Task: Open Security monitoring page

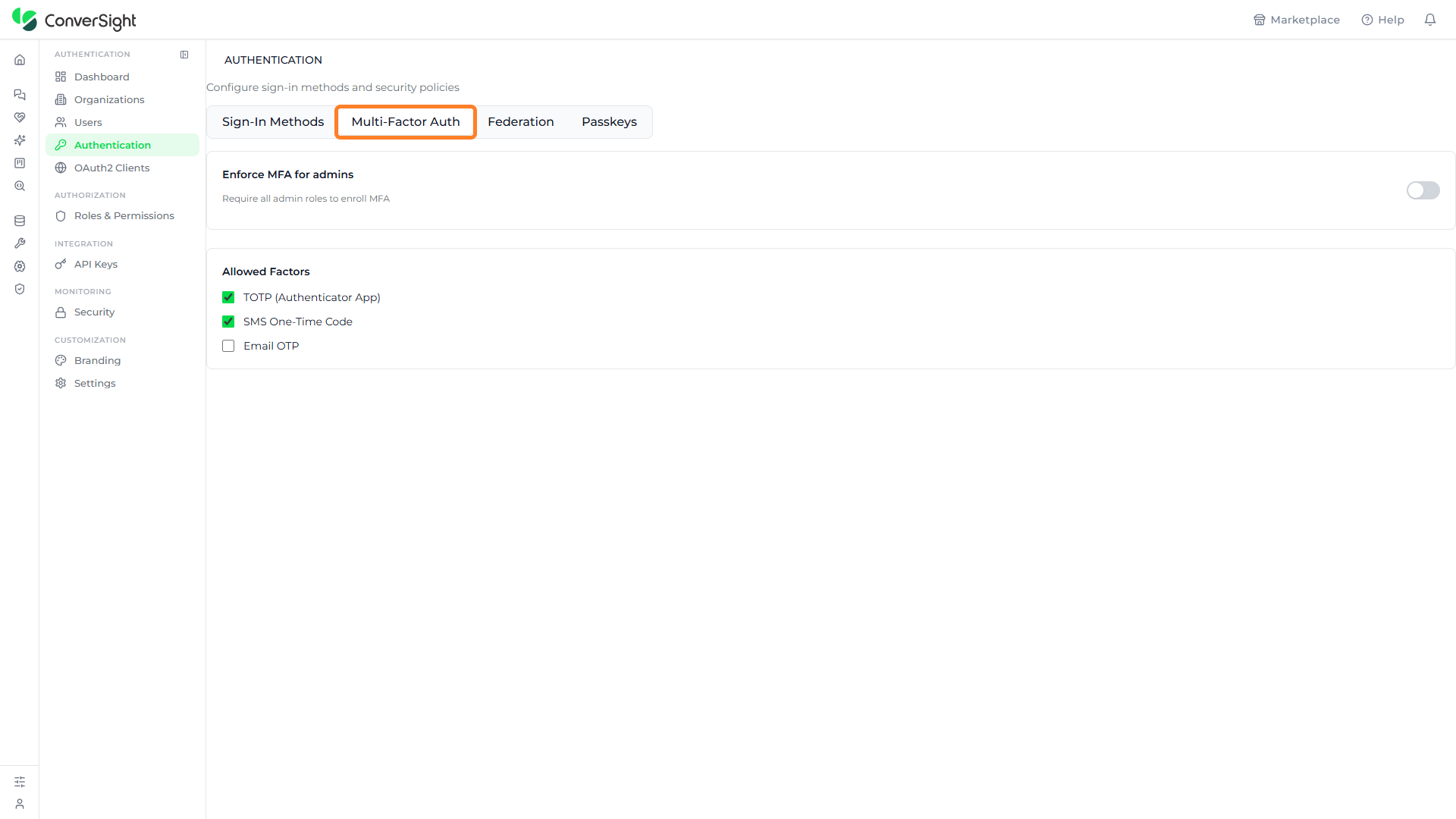Action: click(122, 312)
